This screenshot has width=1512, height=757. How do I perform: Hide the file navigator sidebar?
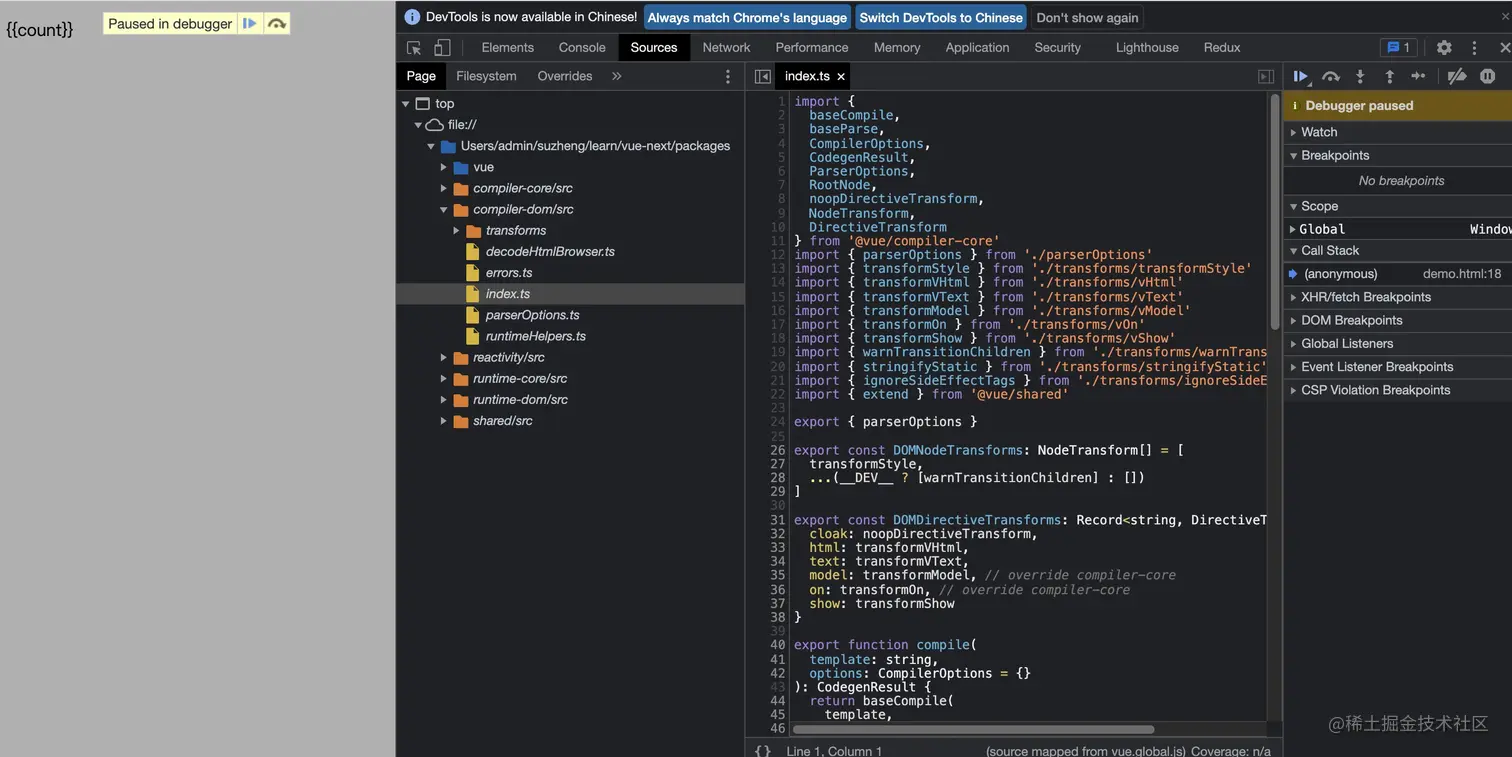[x=763, y=76]
